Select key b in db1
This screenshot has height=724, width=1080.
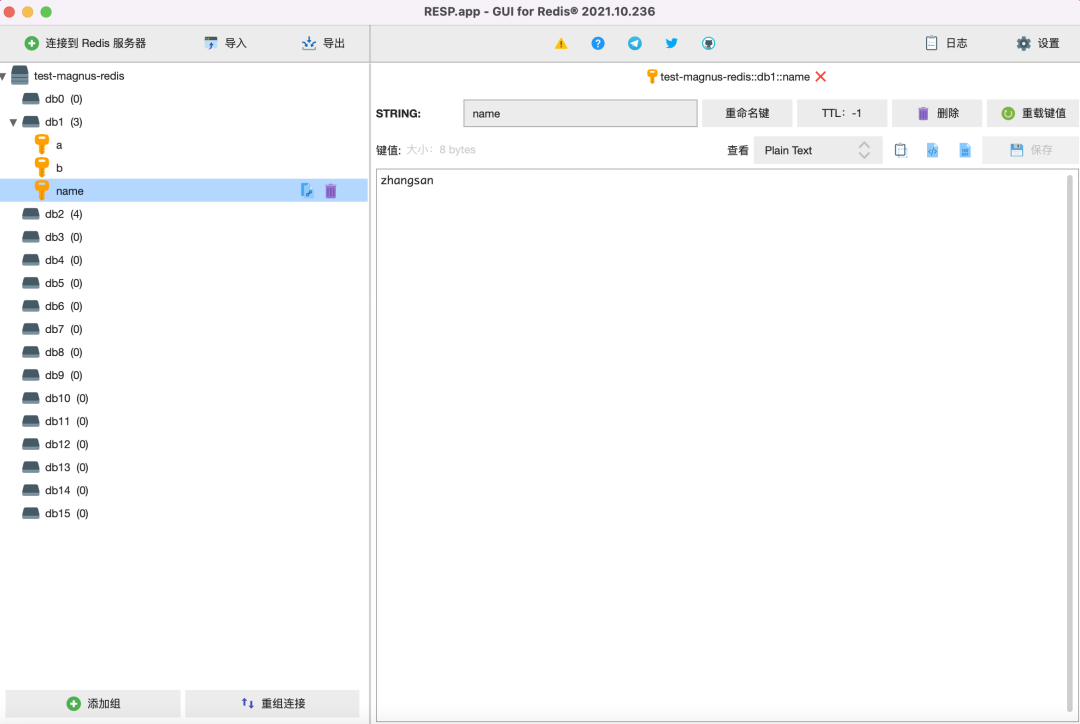coord(59,168)
